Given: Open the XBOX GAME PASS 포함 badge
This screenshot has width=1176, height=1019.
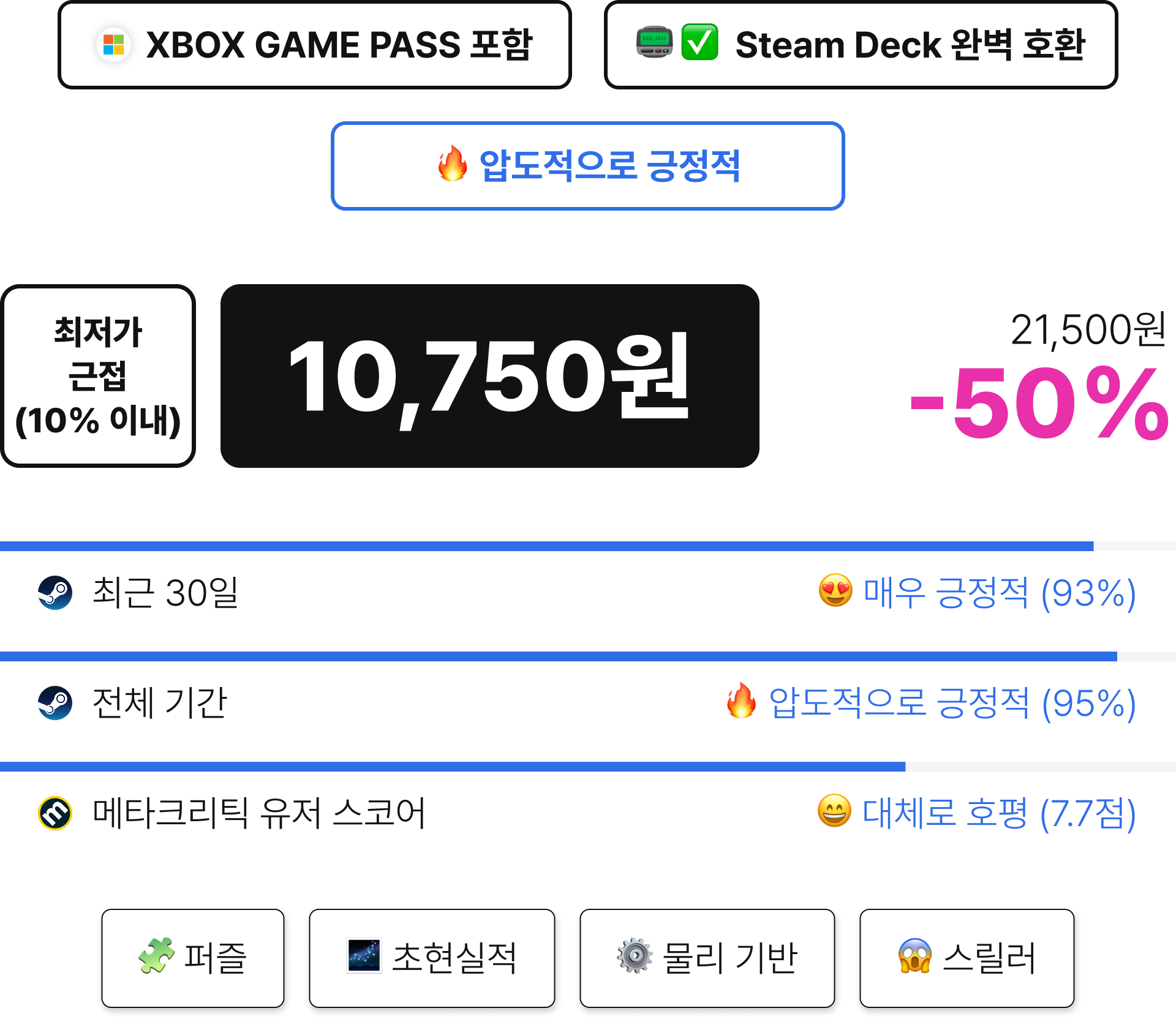Looking at the screenshot, I should point(315,45).
